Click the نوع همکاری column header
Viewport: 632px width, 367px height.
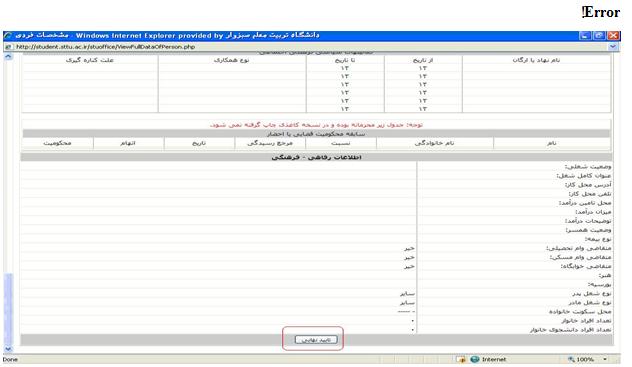tap(231, 60)
